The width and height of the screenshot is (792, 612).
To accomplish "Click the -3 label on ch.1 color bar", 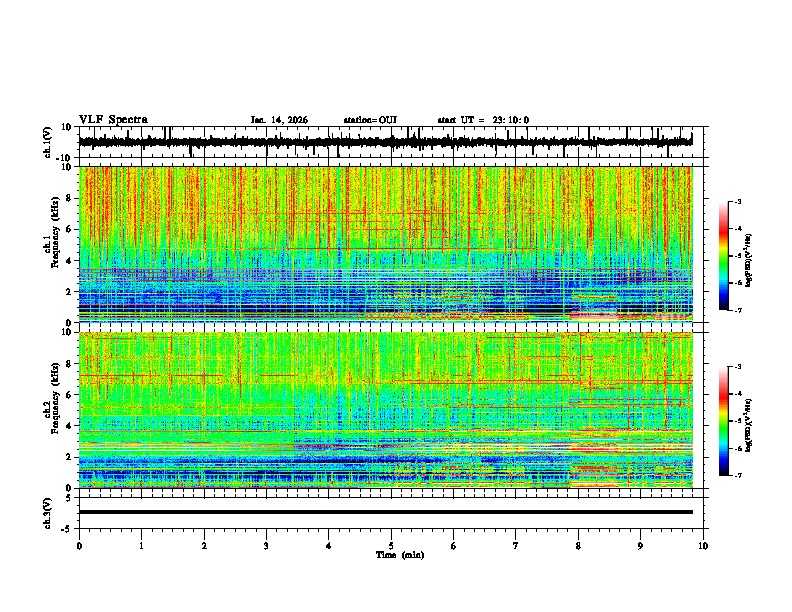I will pos(738,201).
